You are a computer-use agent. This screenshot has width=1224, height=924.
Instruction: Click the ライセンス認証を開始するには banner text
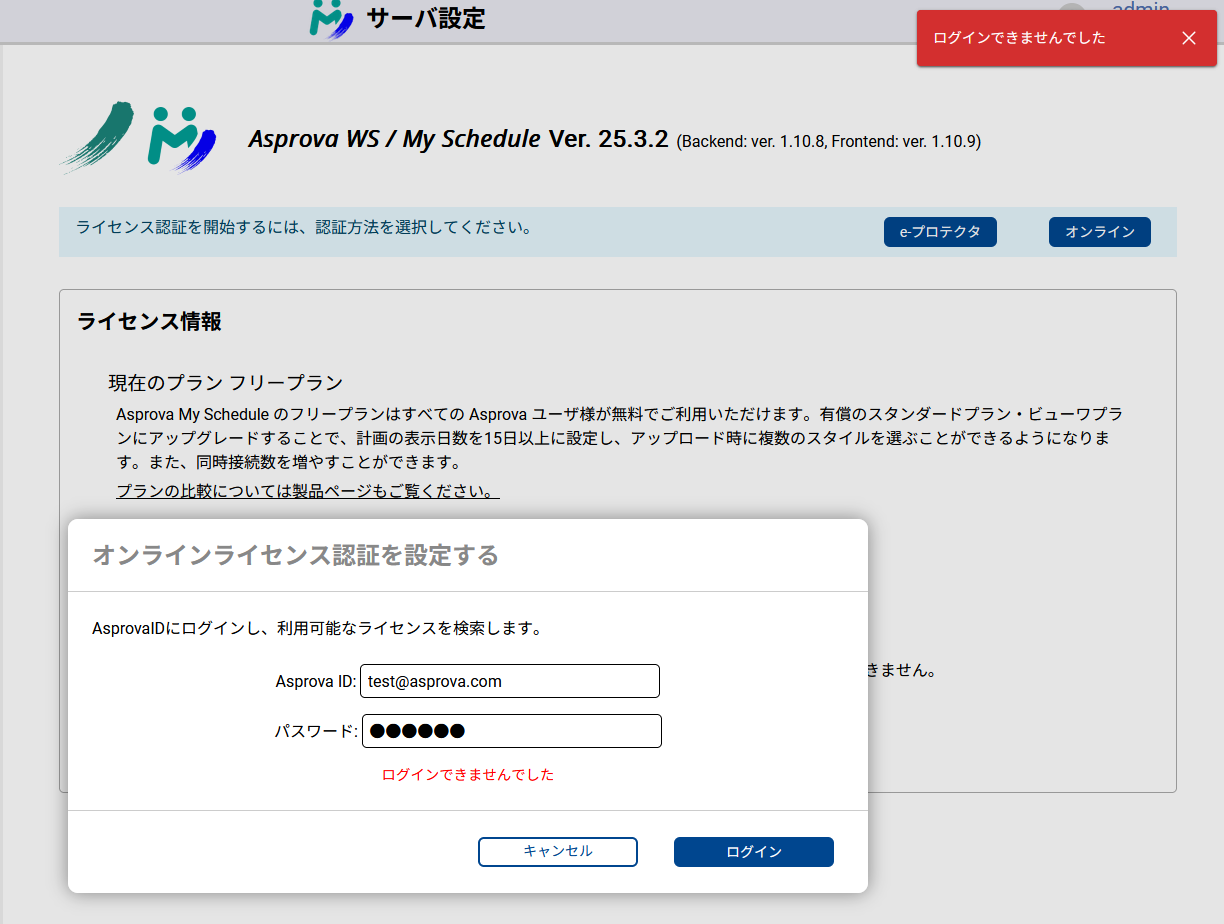coord(304,228)
